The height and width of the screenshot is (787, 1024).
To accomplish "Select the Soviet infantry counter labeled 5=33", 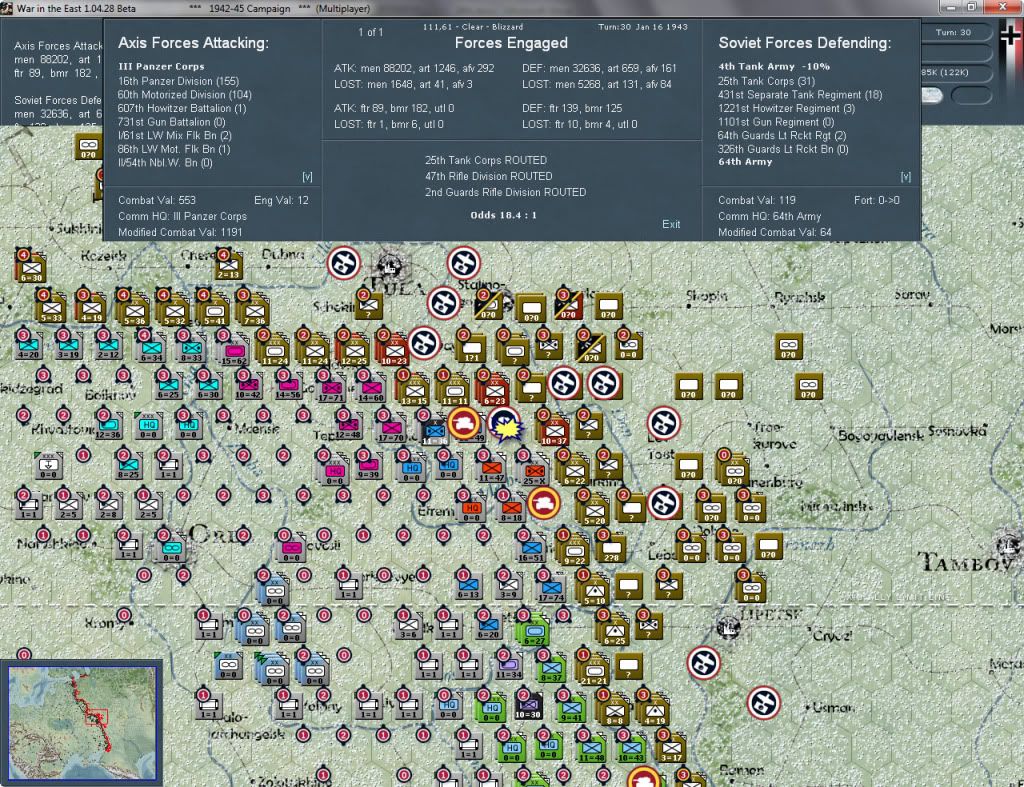I will pyautogui.click(x=51, y=309).
